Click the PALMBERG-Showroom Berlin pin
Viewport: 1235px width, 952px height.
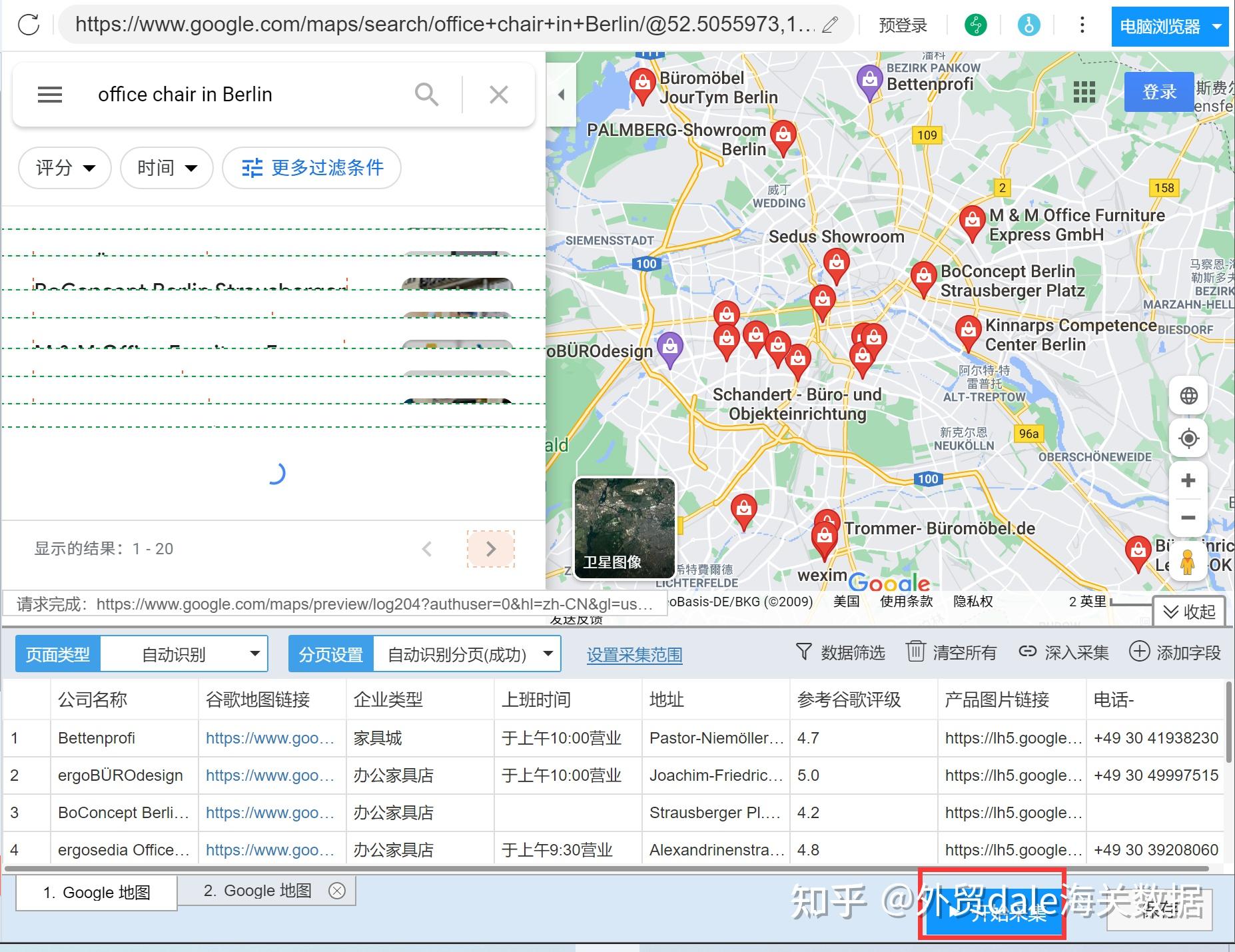click(783, 137)
